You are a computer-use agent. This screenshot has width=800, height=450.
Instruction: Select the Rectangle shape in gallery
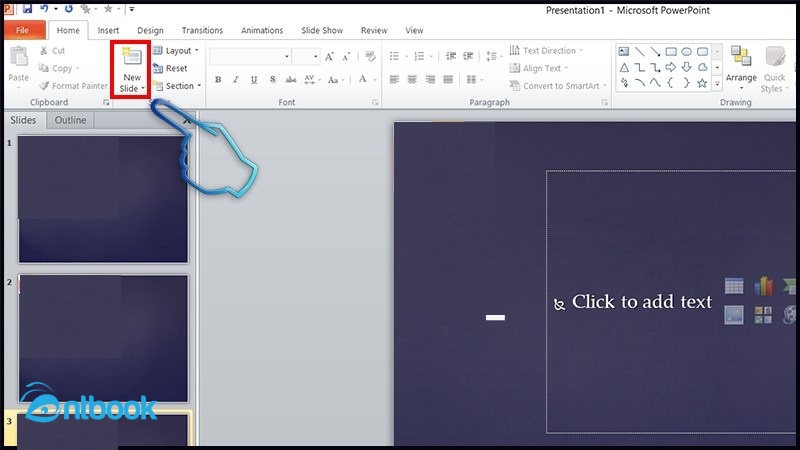[x=671, y=52]
